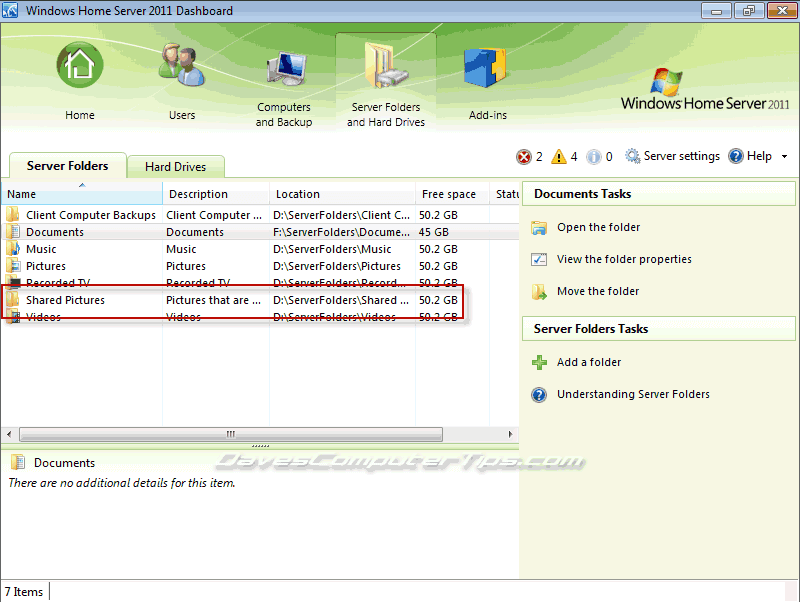Viewport: 800px width, 602px height.
Task: Select the Pictures row name
Action: [45, 266]
